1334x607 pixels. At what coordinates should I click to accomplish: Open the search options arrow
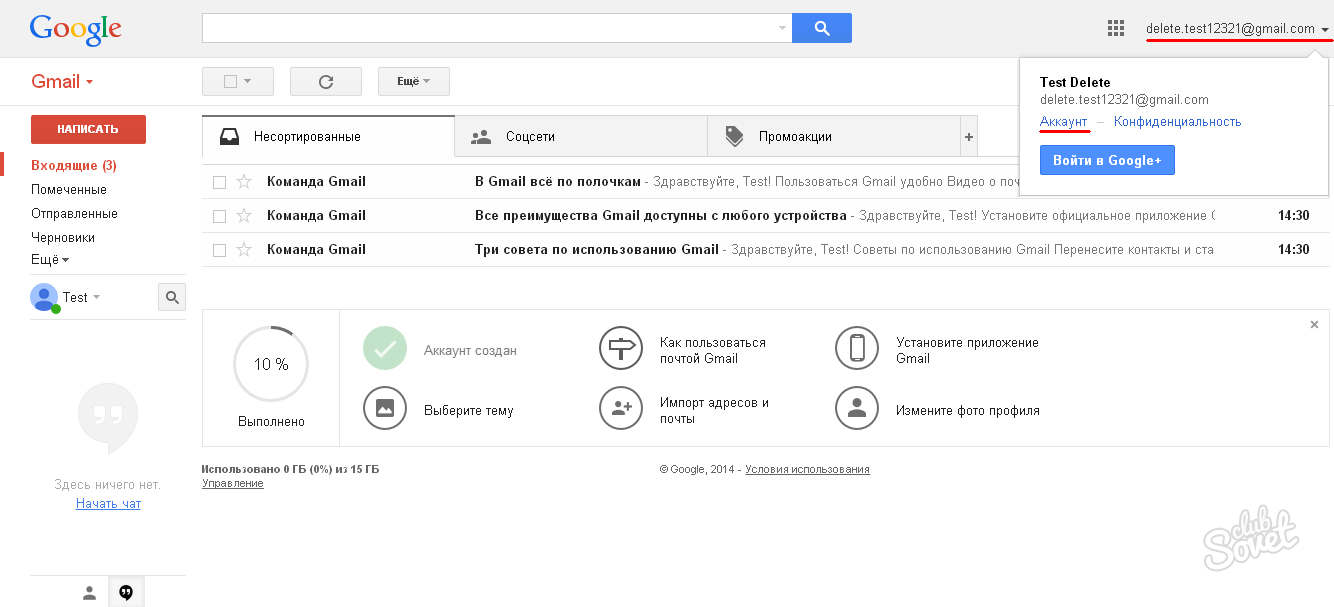pos(782,28)
